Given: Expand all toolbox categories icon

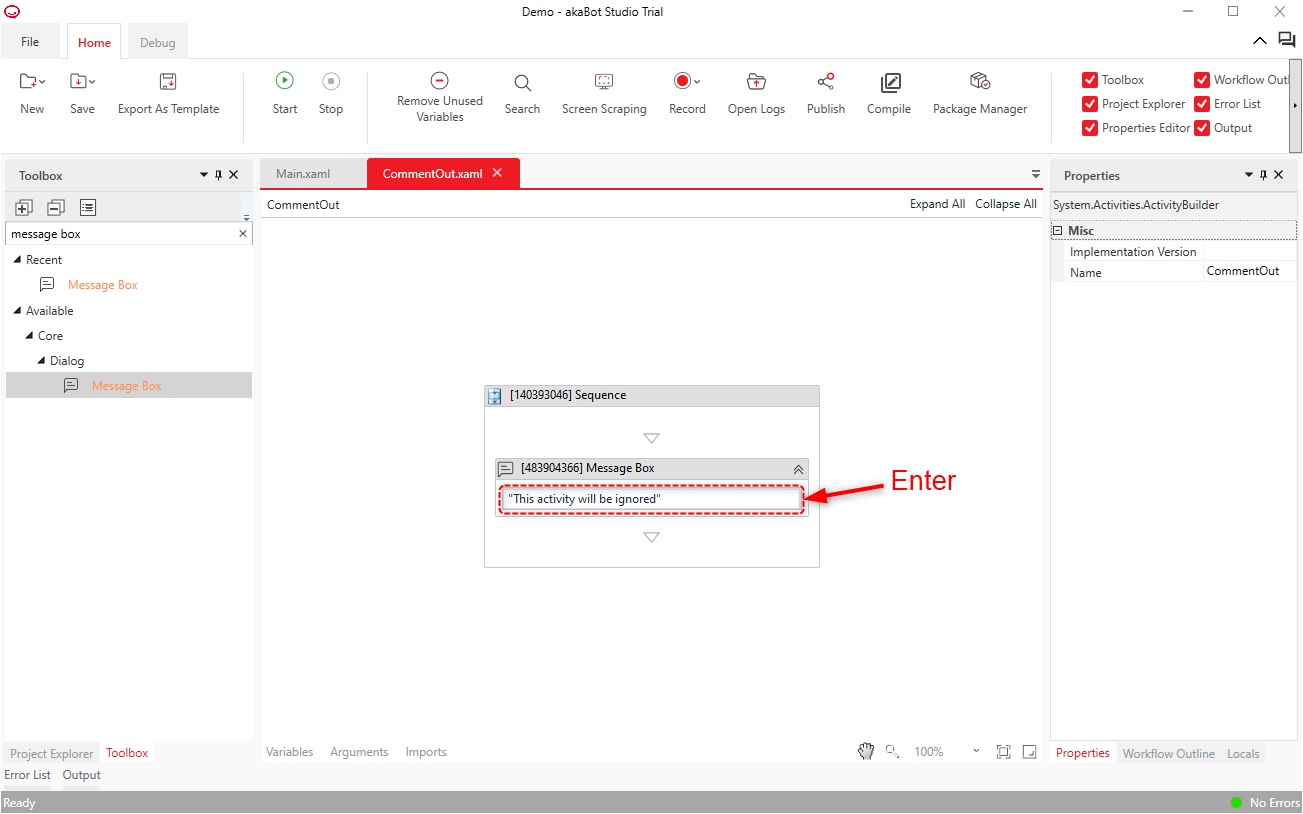Looking at the screenshot, I should coord(24,207).
